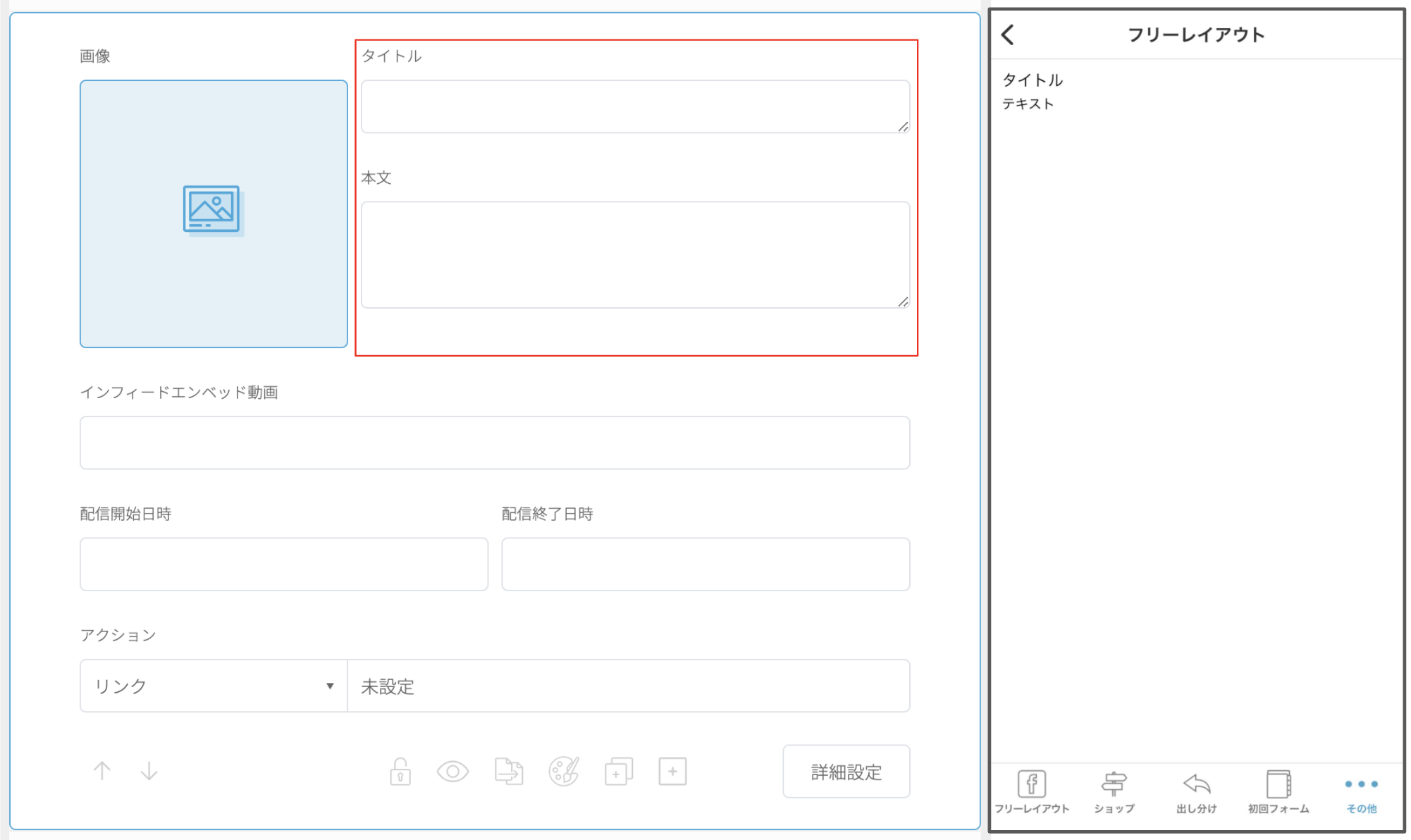Image resolution: width=1411 pixels, height=840 pixels.
Task: Focus the 本文 text area
Action: [x=636, y=255]
